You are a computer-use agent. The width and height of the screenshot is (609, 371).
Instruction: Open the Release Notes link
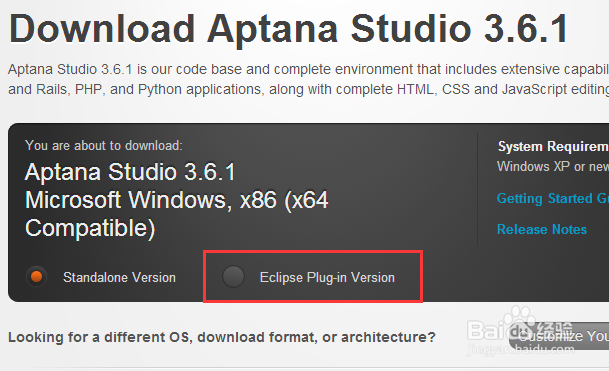click(542, 229)
